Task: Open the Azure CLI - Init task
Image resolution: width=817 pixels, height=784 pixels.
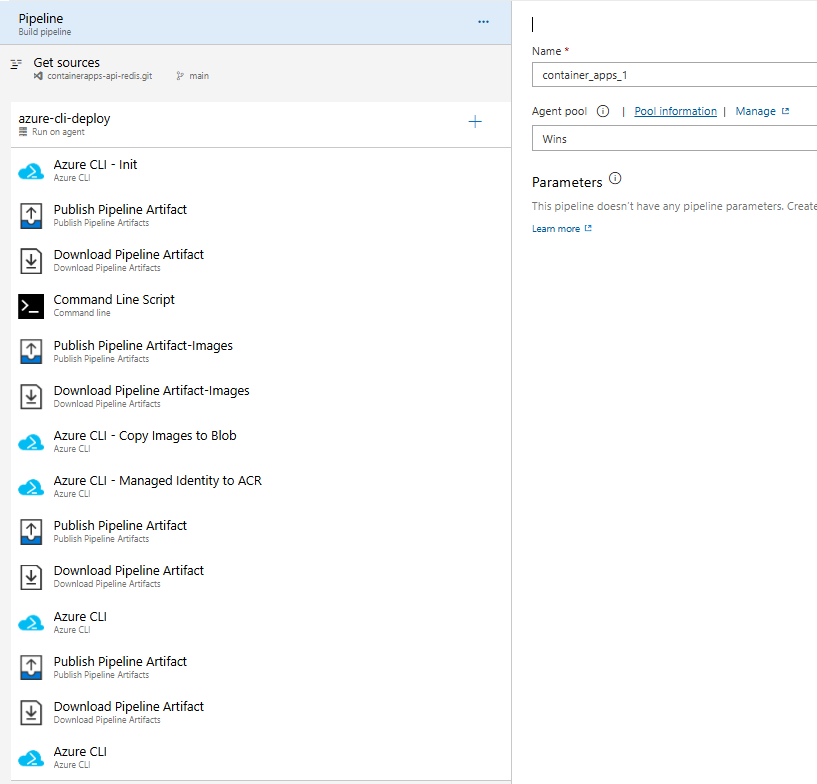Action: [x=261, y=170]
